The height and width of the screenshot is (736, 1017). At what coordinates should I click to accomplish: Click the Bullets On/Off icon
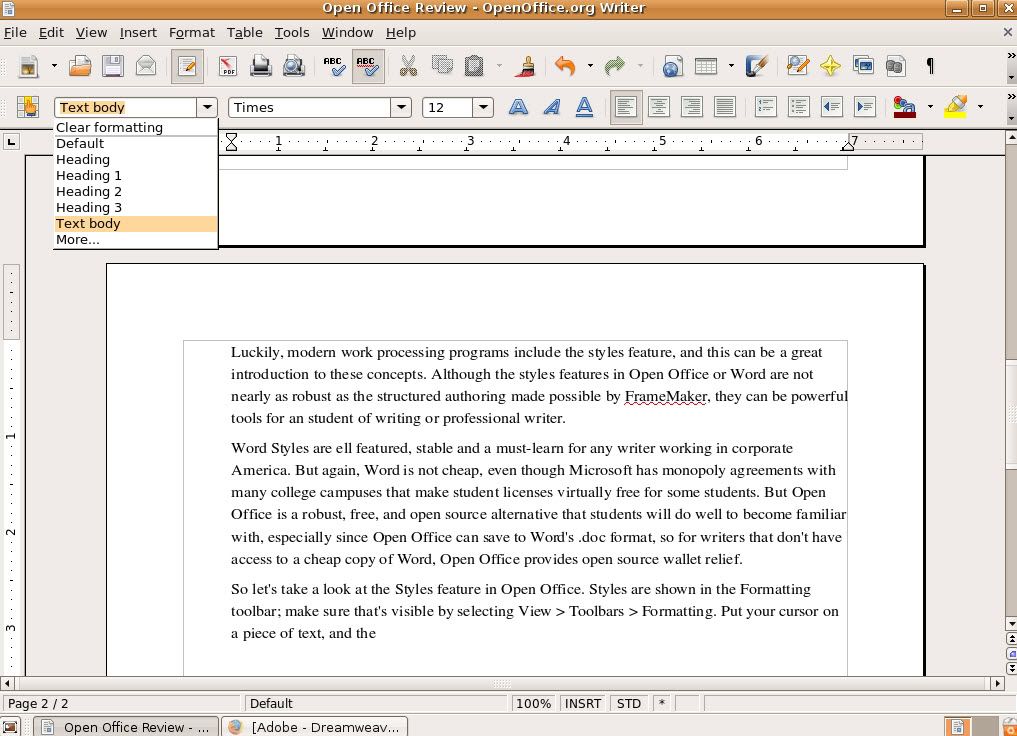(799, 107)
